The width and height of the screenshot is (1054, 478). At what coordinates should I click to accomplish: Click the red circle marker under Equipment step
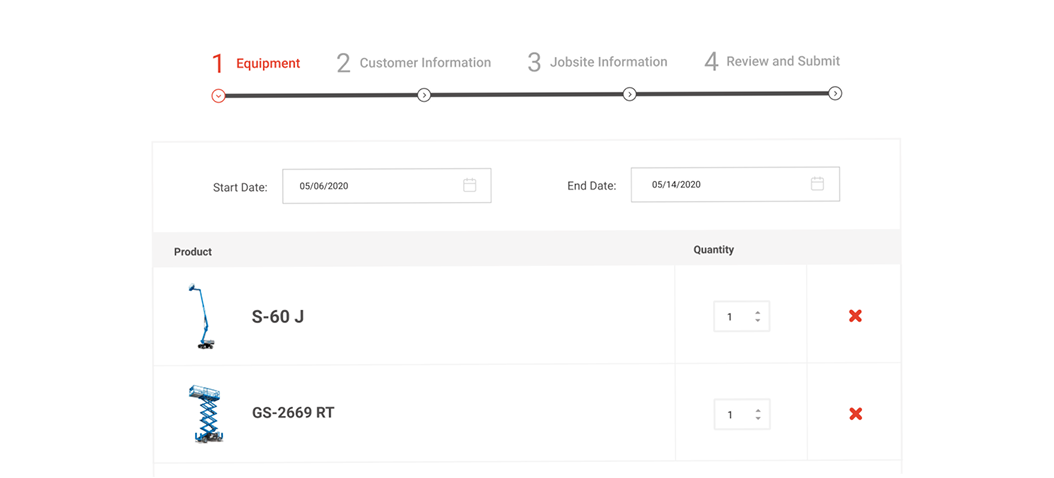218,96
